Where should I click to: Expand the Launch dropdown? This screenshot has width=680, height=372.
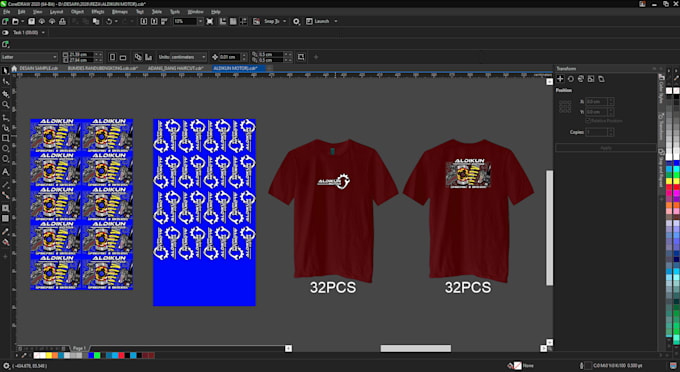336,21
